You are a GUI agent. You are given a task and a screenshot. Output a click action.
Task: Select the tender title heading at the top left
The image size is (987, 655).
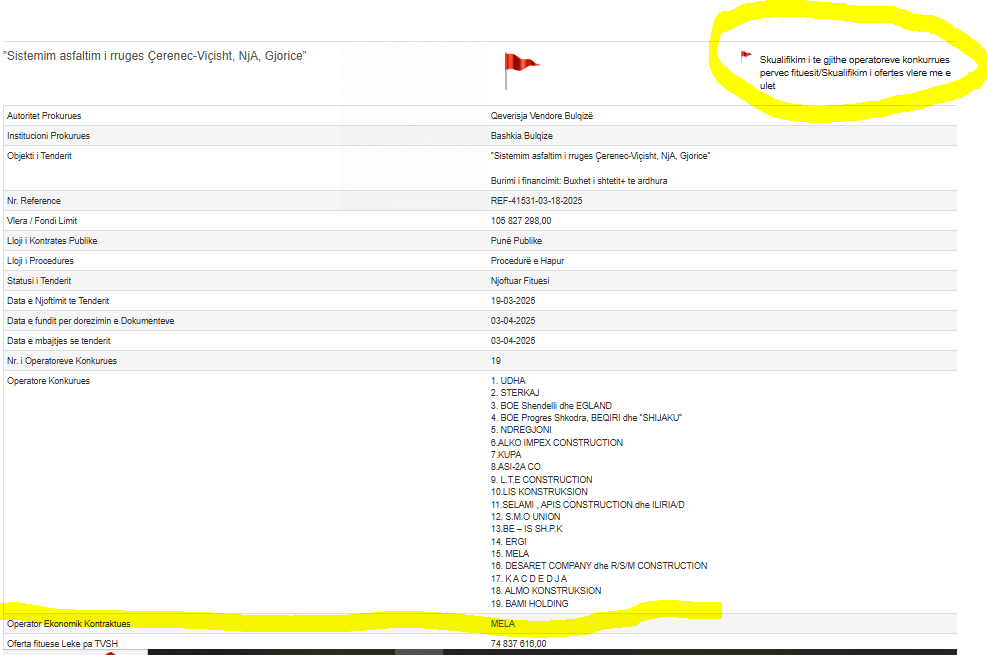click(155, 56)
